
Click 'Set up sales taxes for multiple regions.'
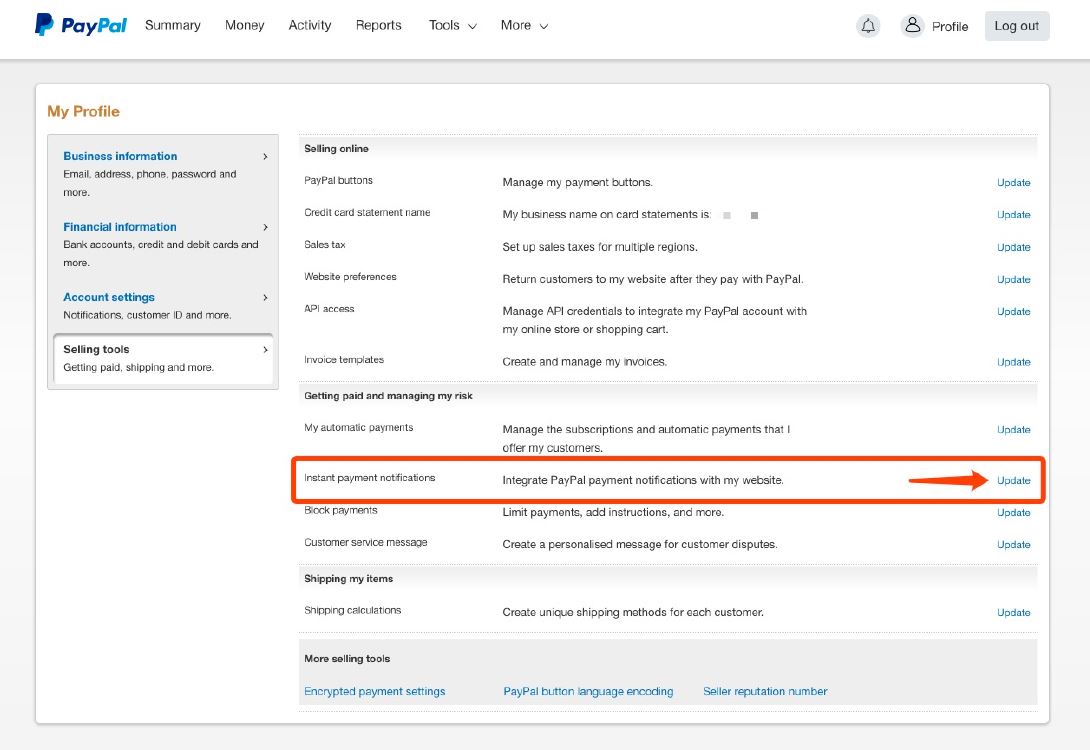600,247
